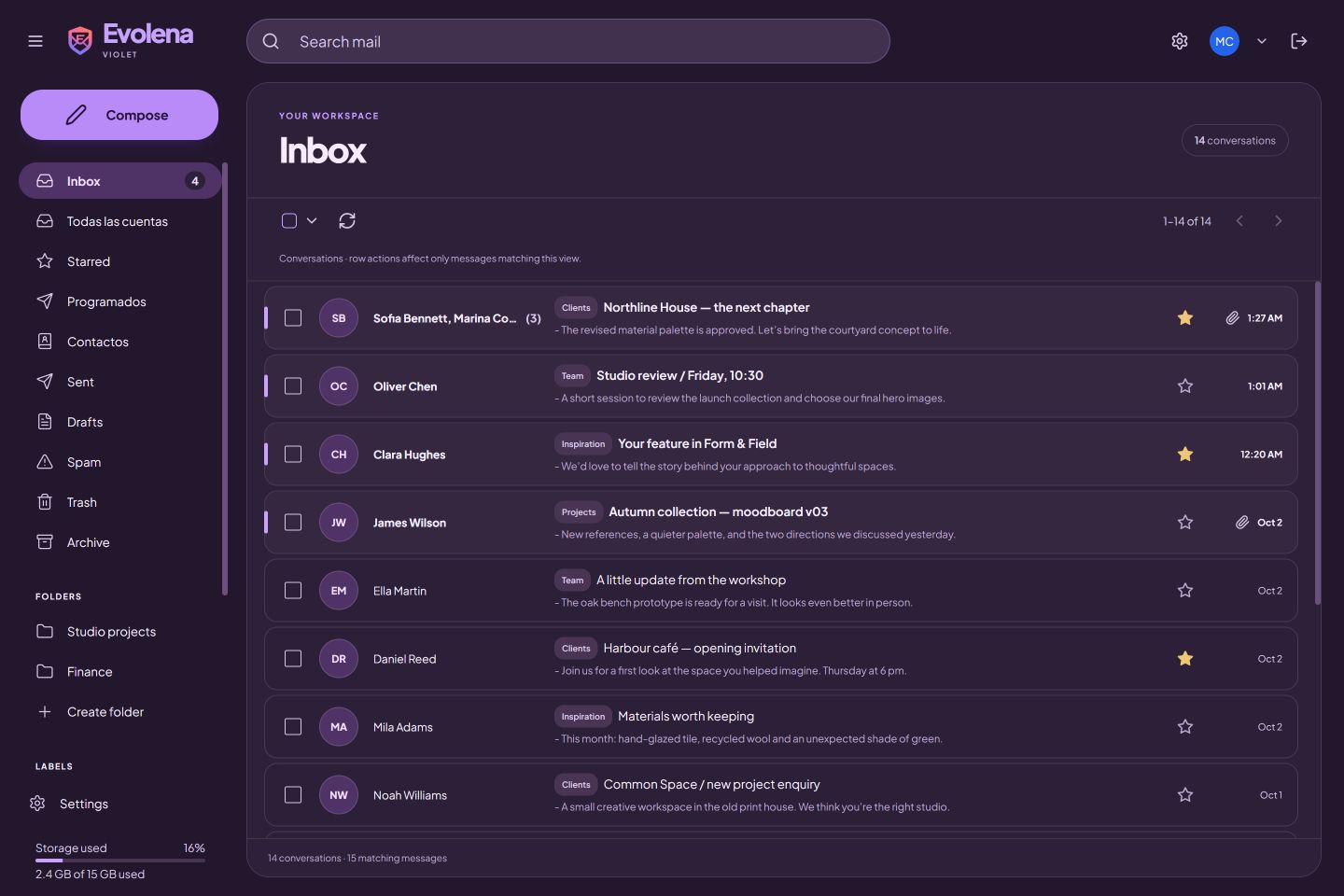Image resolution: width=1344 pixels, height=896 pixels.
Task: Unstar Your feature in Form & Field
Action: pyautogui.click(x=1185, y=455)
